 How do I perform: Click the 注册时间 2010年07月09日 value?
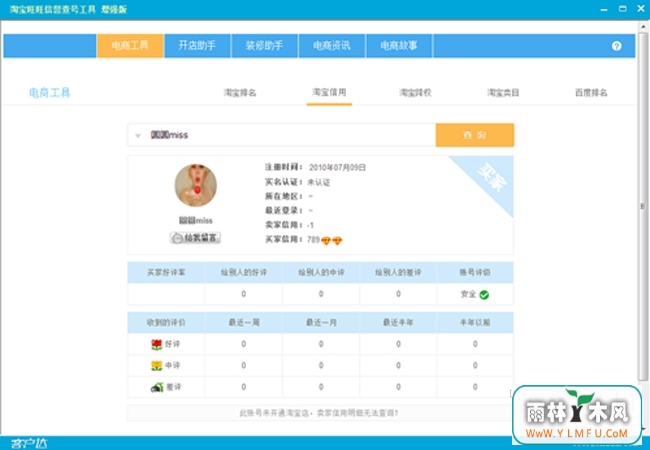337,168
